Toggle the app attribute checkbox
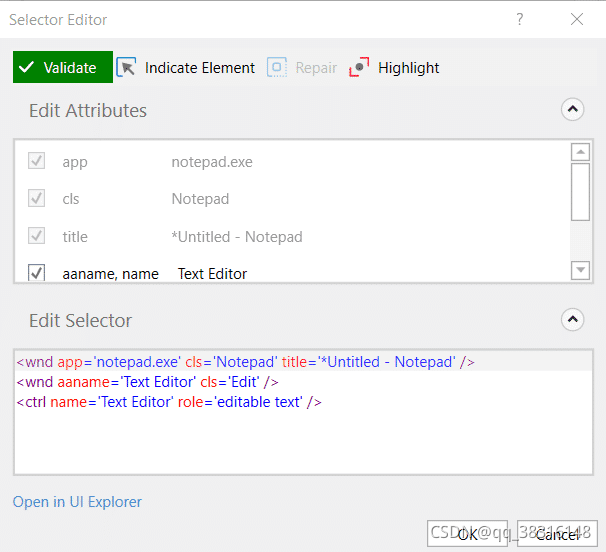Viewport: 606px width, 552px height. tap(36, 160)
